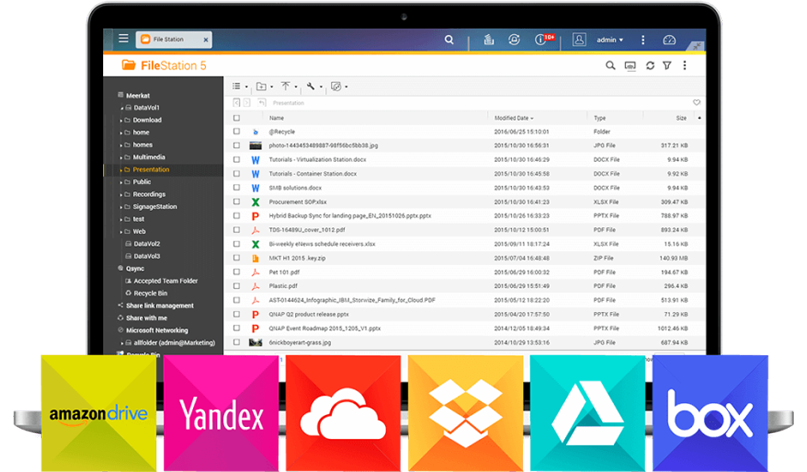Go back with left navigation arrow
This screenshot has height=472, width=807.
236,102
